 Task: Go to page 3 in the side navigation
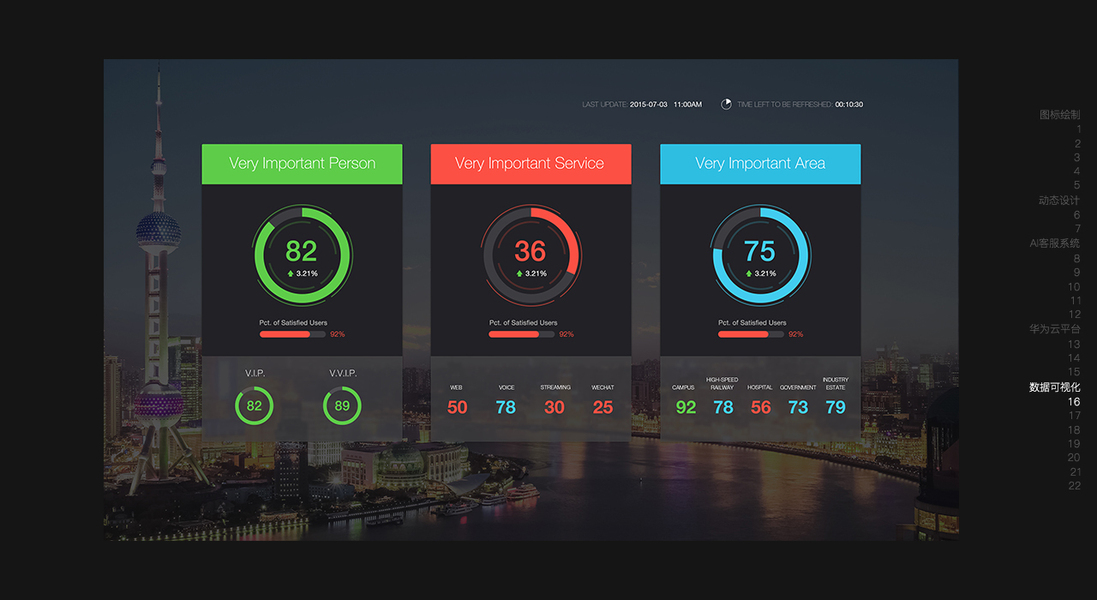(x=1077, y=157)
